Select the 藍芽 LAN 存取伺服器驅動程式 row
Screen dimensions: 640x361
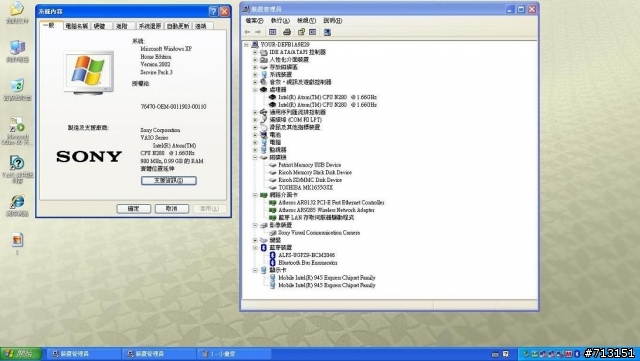316,218
